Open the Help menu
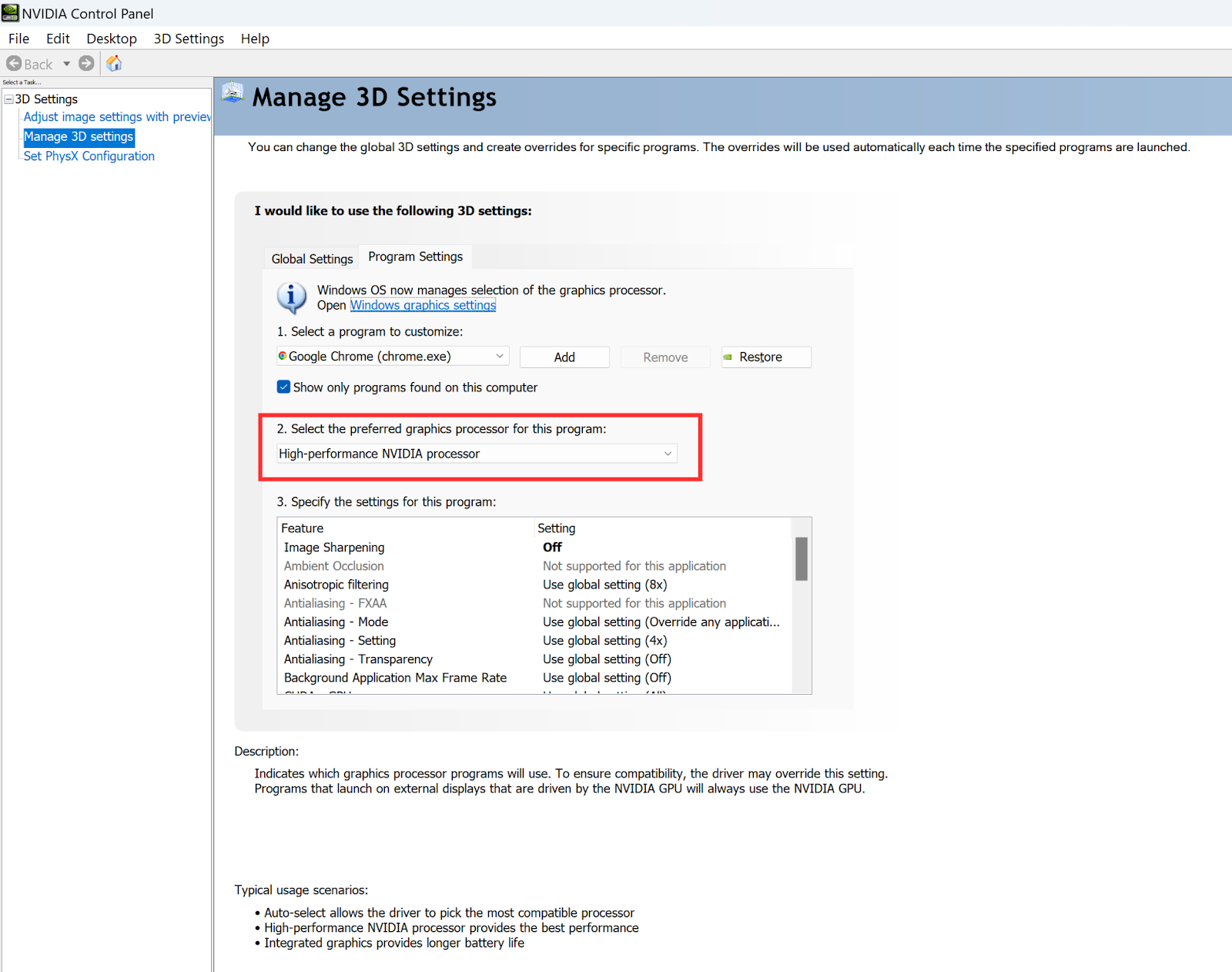Viewport: 1232px width, 972px height. (255, 39)
